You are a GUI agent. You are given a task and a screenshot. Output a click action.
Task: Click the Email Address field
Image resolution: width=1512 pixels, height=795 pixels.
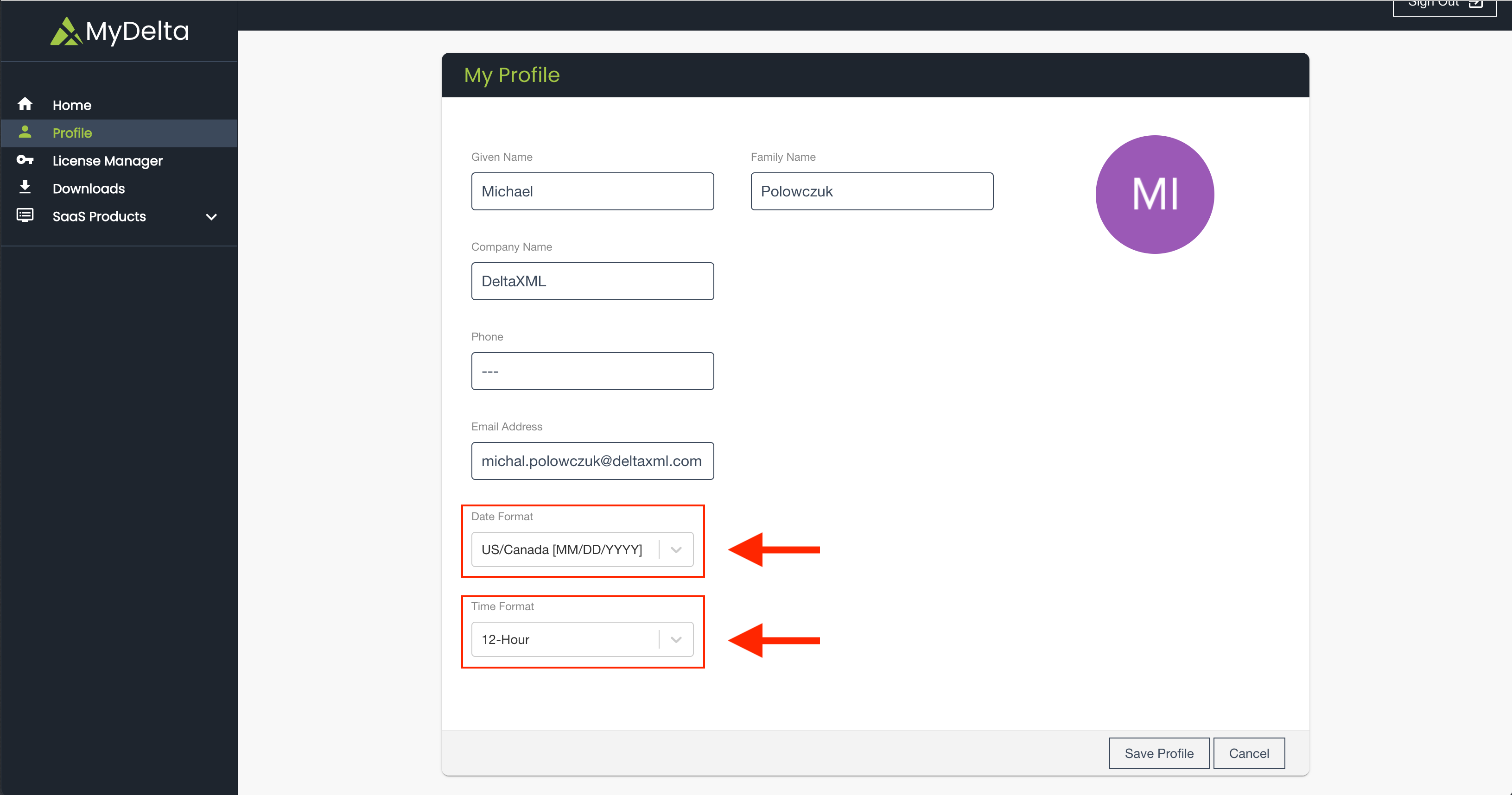point(592,461)
